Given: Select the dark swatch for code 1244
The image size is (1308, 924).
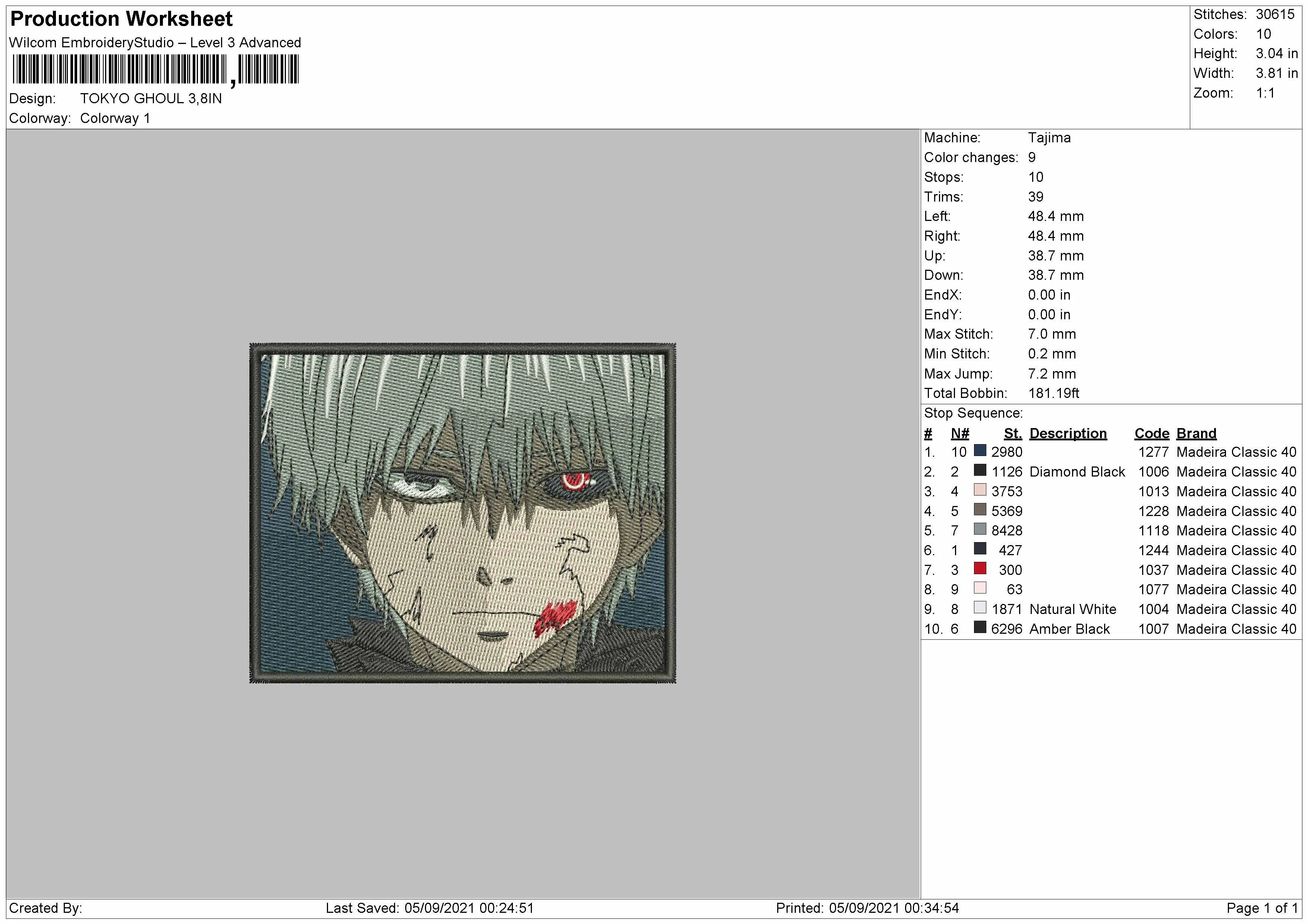Looking at the screenshot, I should pyautogui.click(x=980, y=549).
